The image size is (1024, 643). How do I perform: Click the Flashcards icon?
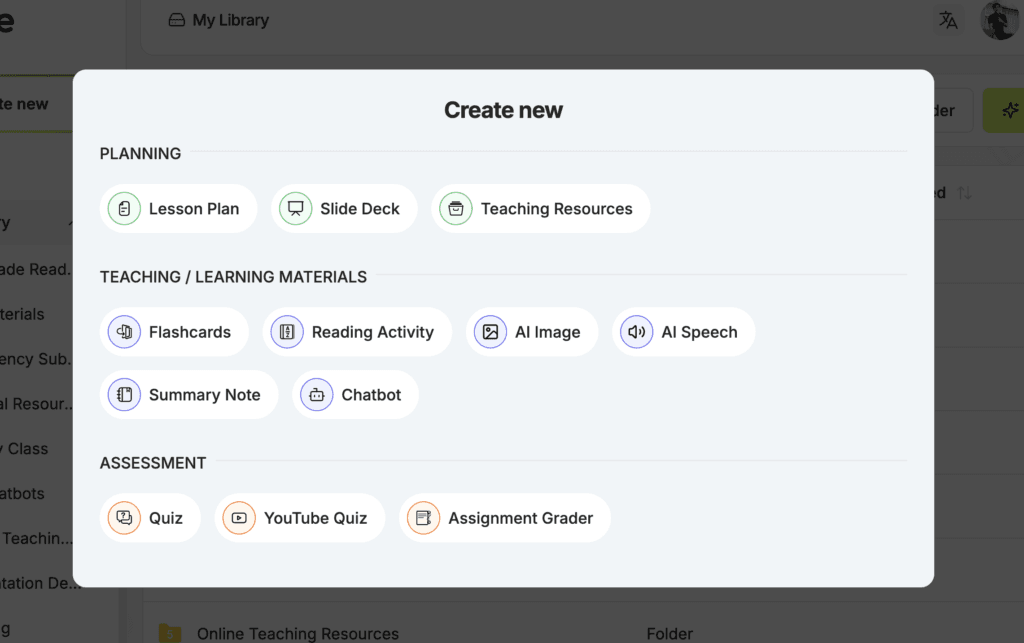coord(124,332)
